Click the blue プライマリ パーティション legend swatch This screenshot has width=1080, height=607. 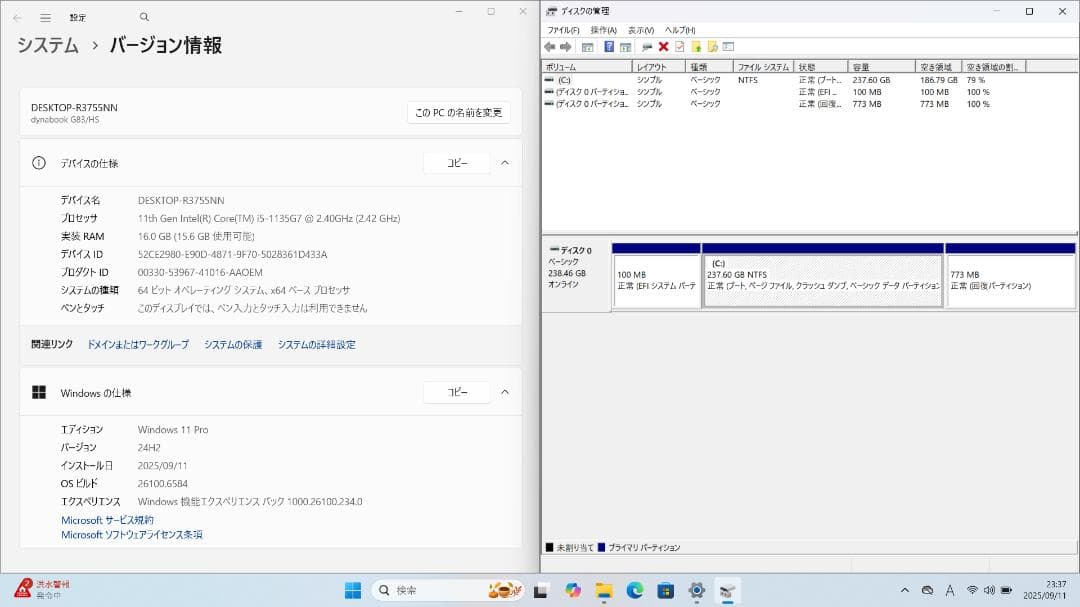[602, 547]
